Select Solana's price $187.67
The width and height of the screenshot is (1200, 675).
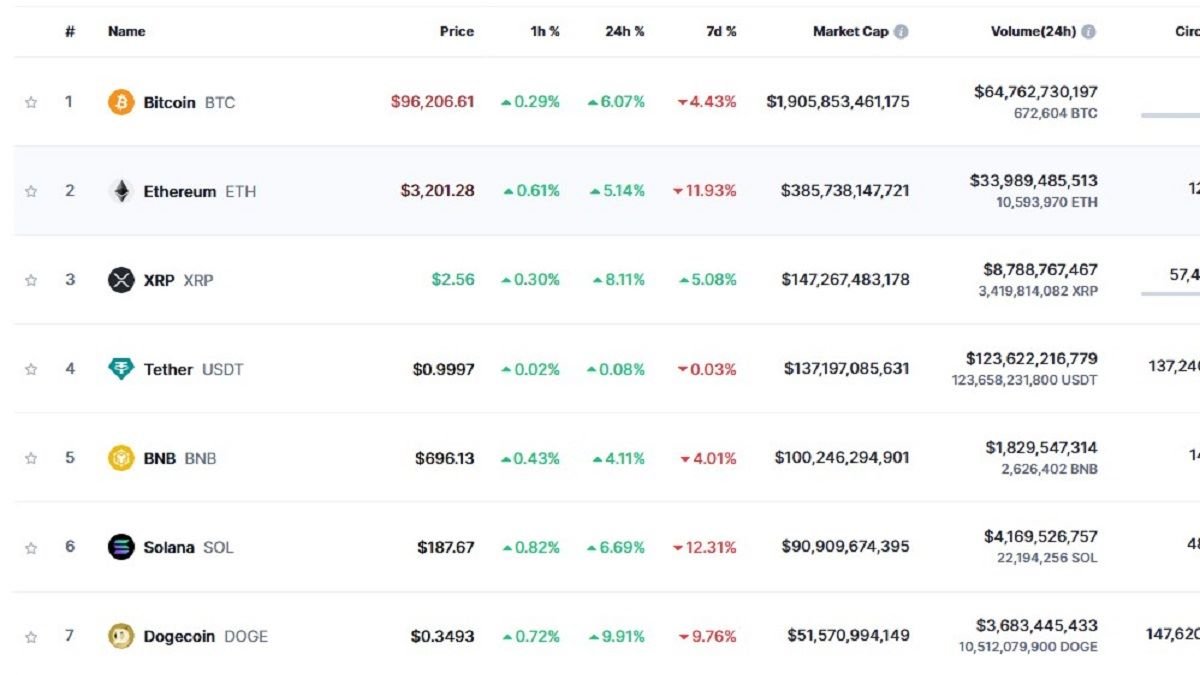(x=446, y=547)
